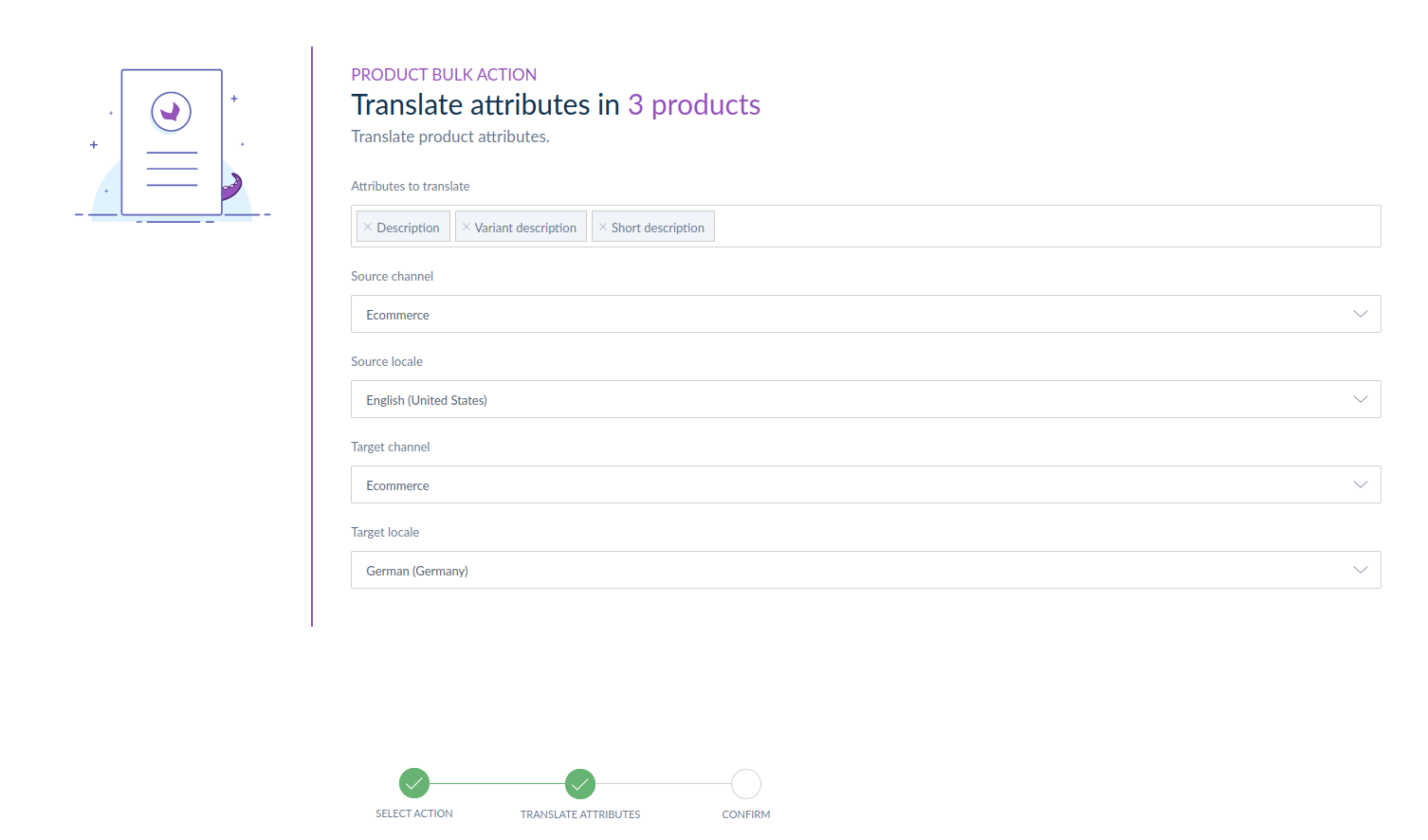Click the 3 products heading text
Viewport: 1428px width, 840px height.
tap(694, 104)
